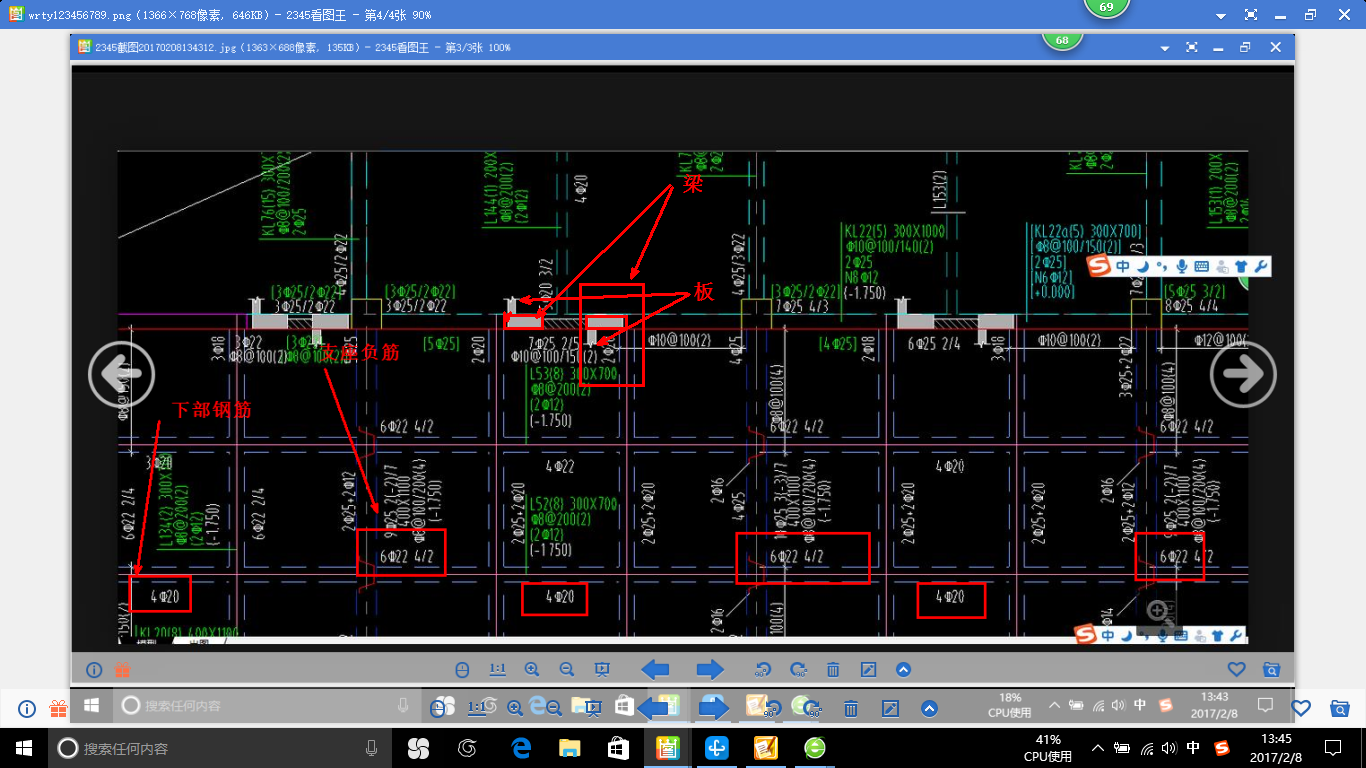Toggle 中 language mode on Sogou bar beside KL22a label

(1123, 266)
